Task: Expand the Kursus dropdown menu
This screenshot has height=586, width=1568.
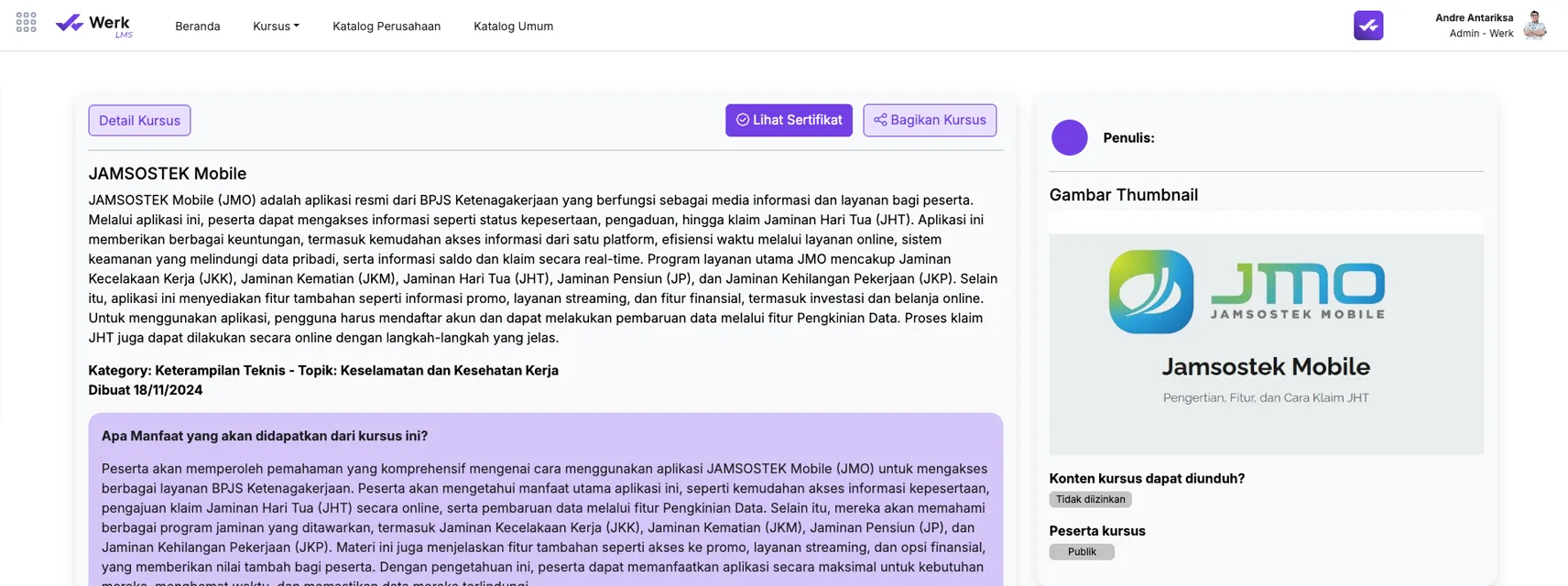Action: (x=276, y=27)
